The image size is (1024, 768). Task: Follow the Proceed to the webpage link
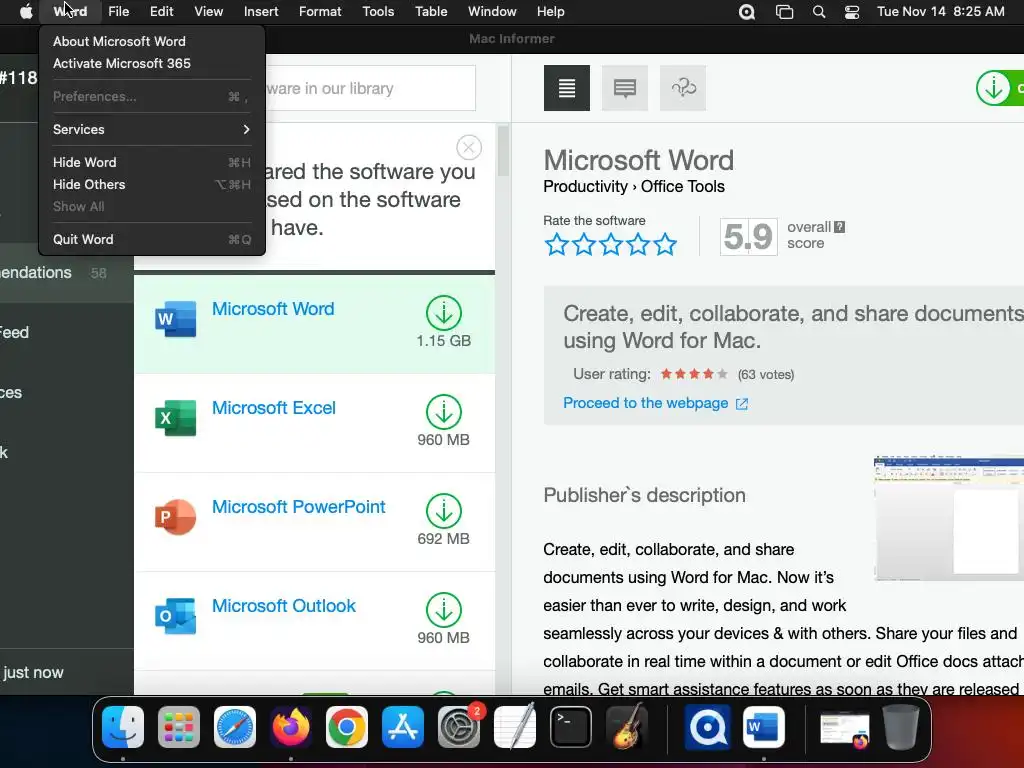pos(655,403)
